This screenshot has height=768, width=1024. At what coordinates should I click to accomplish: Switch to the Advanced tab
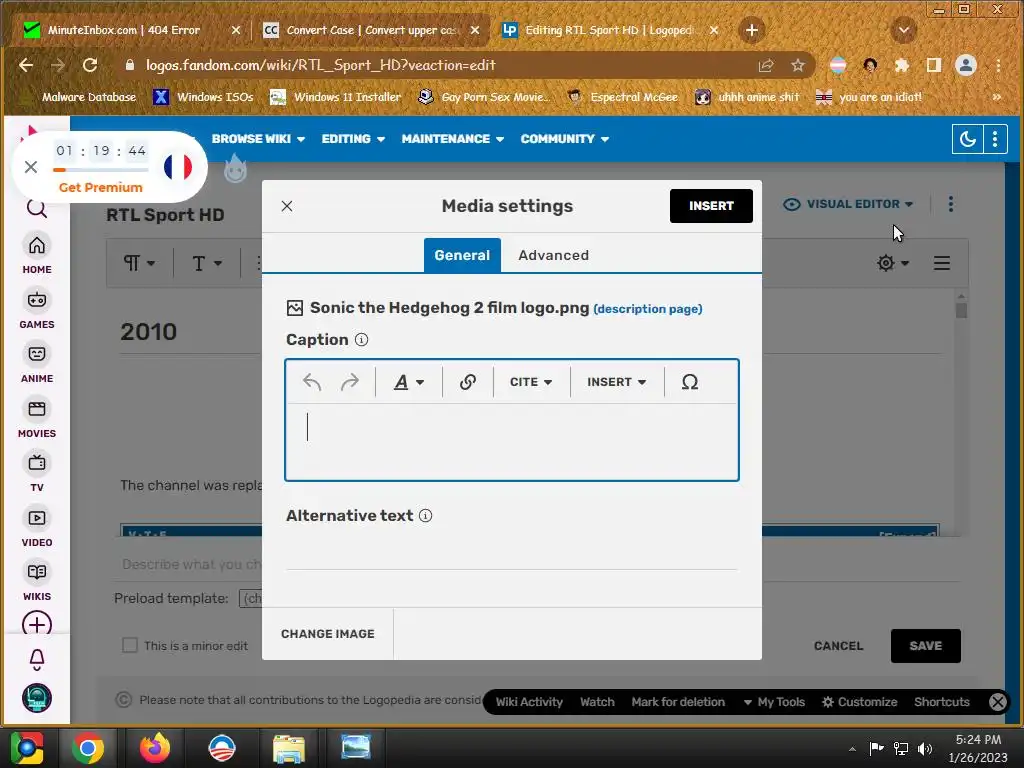tap(553, 255)
